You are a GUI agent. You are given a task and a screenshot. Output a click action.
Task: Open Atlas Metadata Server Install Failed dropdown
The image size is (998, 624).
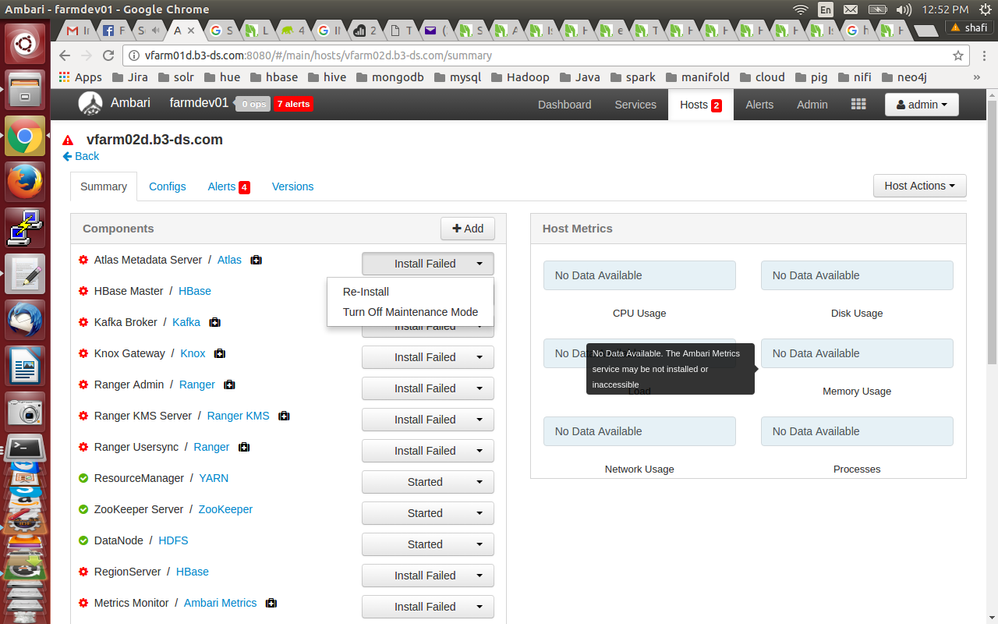(x=428, y=264)
